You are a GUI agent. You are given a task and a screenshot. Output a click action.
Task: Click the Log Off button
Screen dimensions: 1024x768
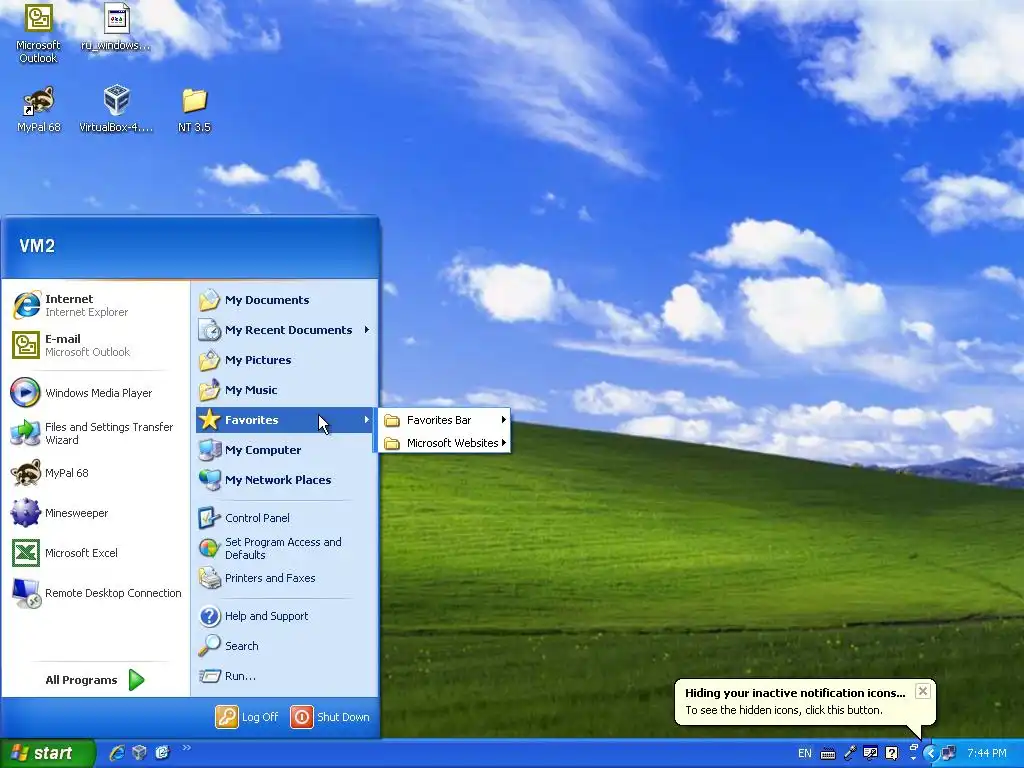(248, 716)
